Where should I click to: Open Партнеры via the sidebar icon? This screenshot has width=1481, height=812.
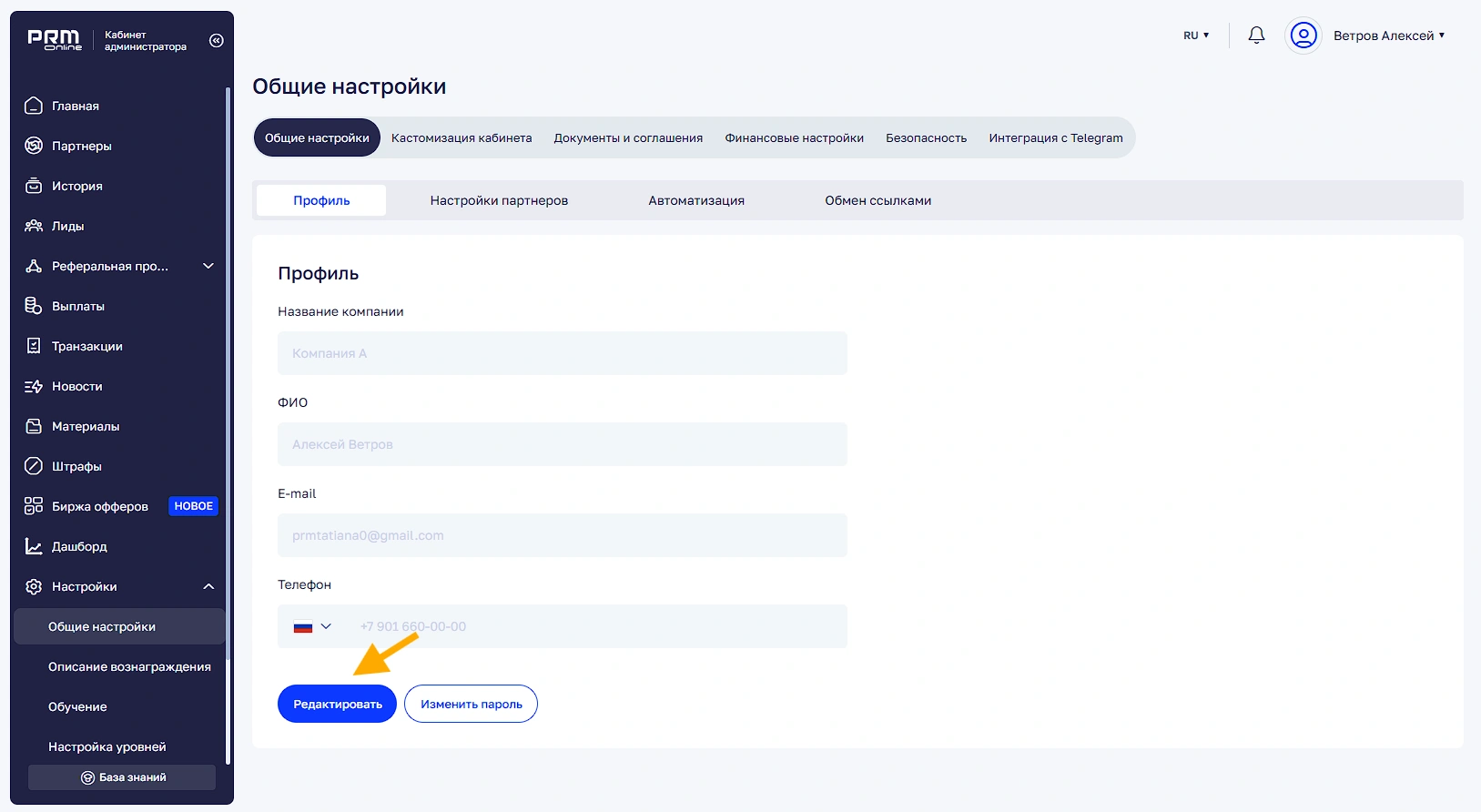click(34, 146)
